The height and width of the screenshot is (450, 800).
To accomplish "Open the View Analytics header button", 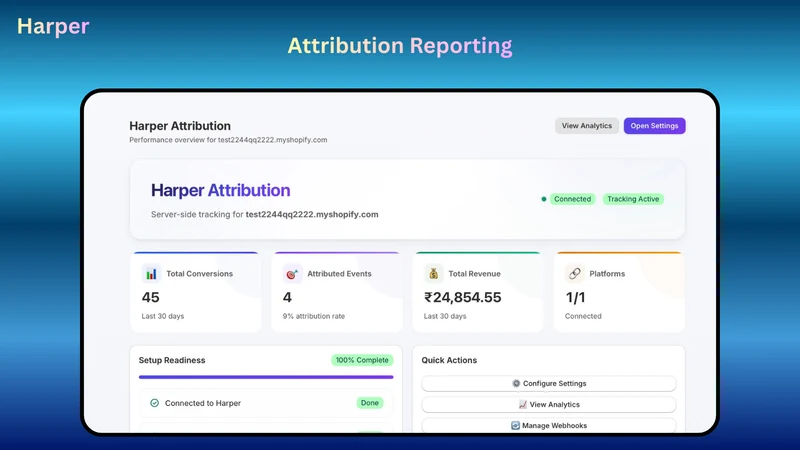I will (x=587, y=126).
